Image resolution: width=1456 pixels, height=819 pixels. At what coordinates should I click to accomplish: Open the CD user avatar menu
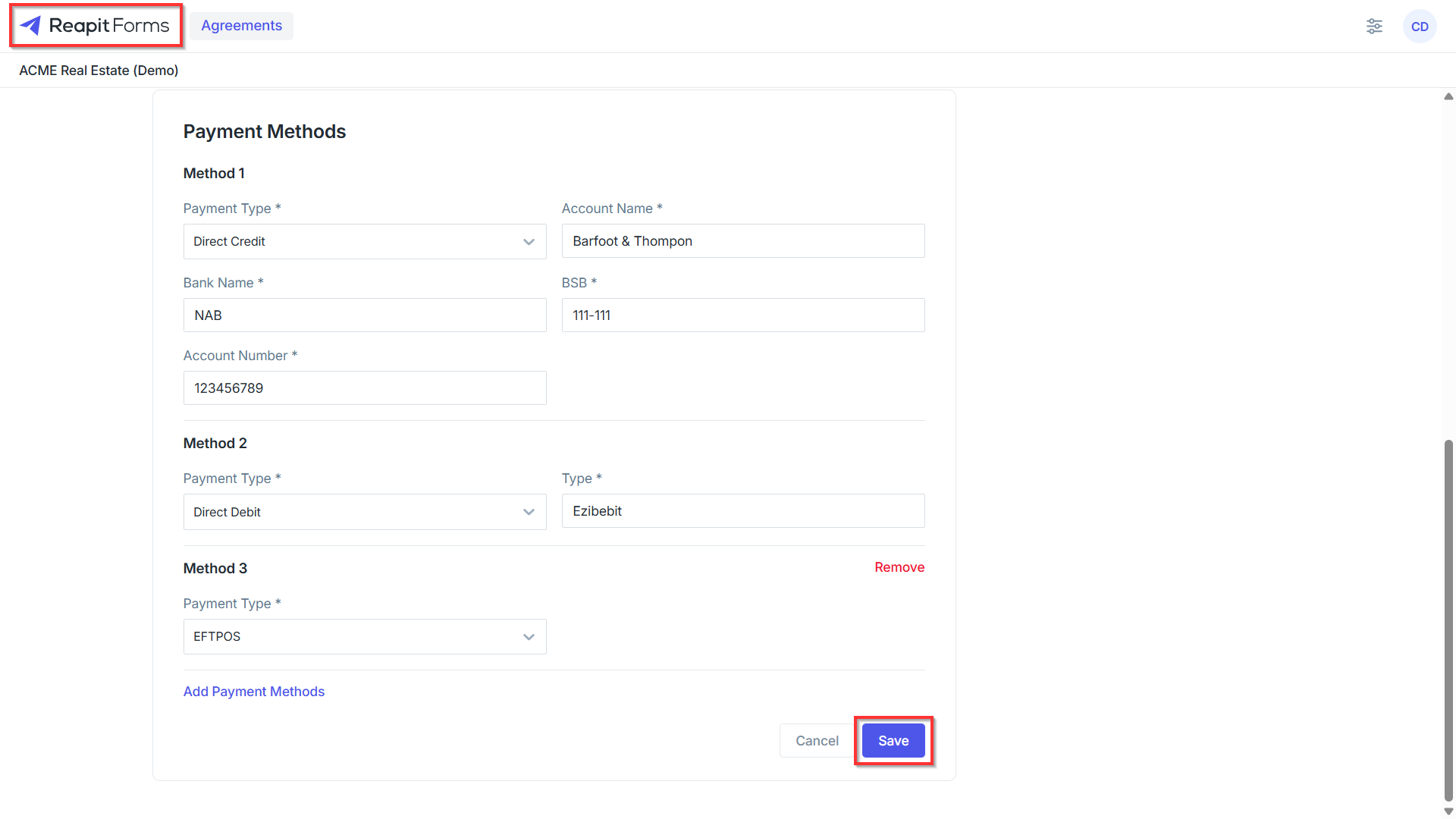1420,27
